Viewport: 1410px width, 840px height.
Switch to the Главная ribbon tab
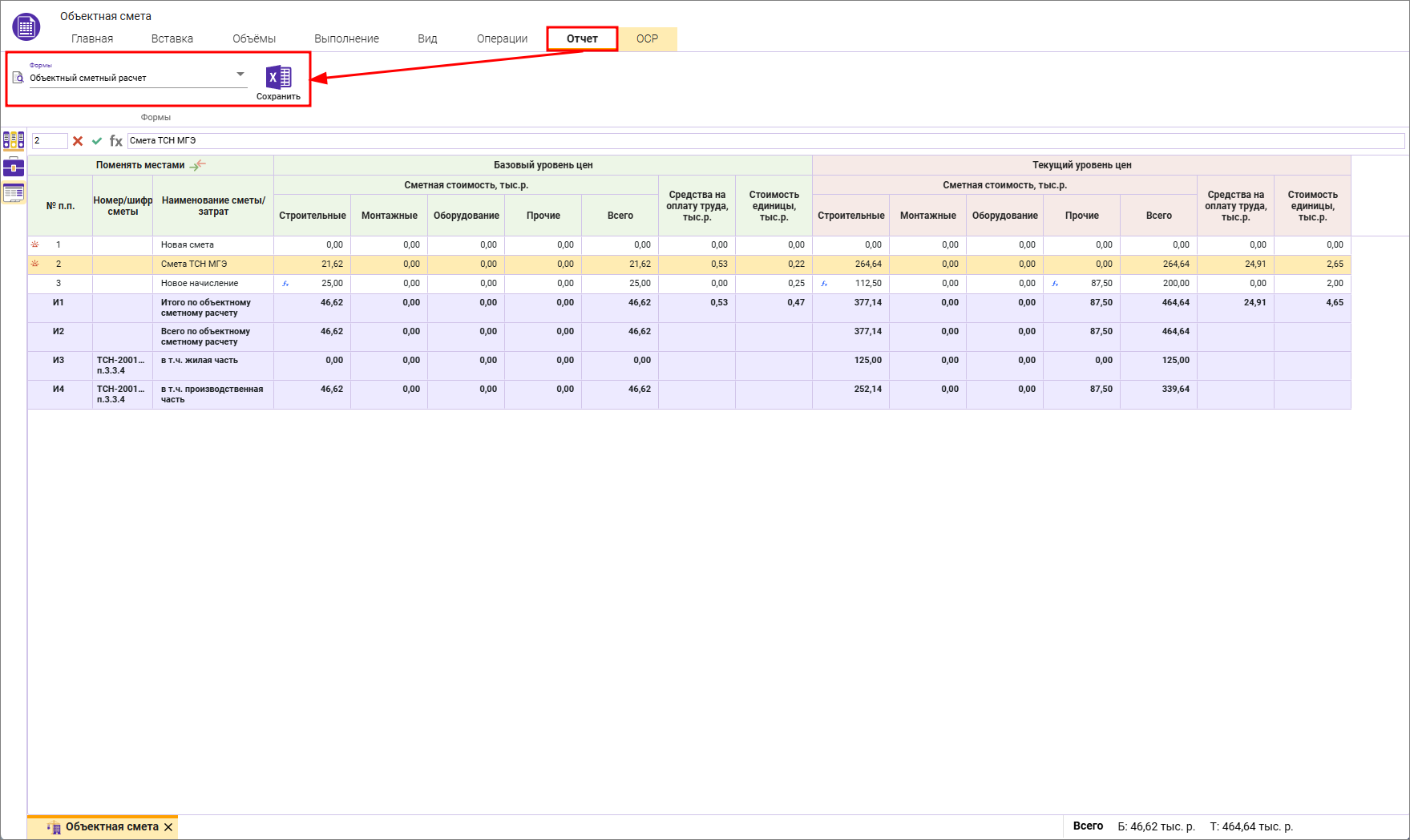tap(92, 38)
